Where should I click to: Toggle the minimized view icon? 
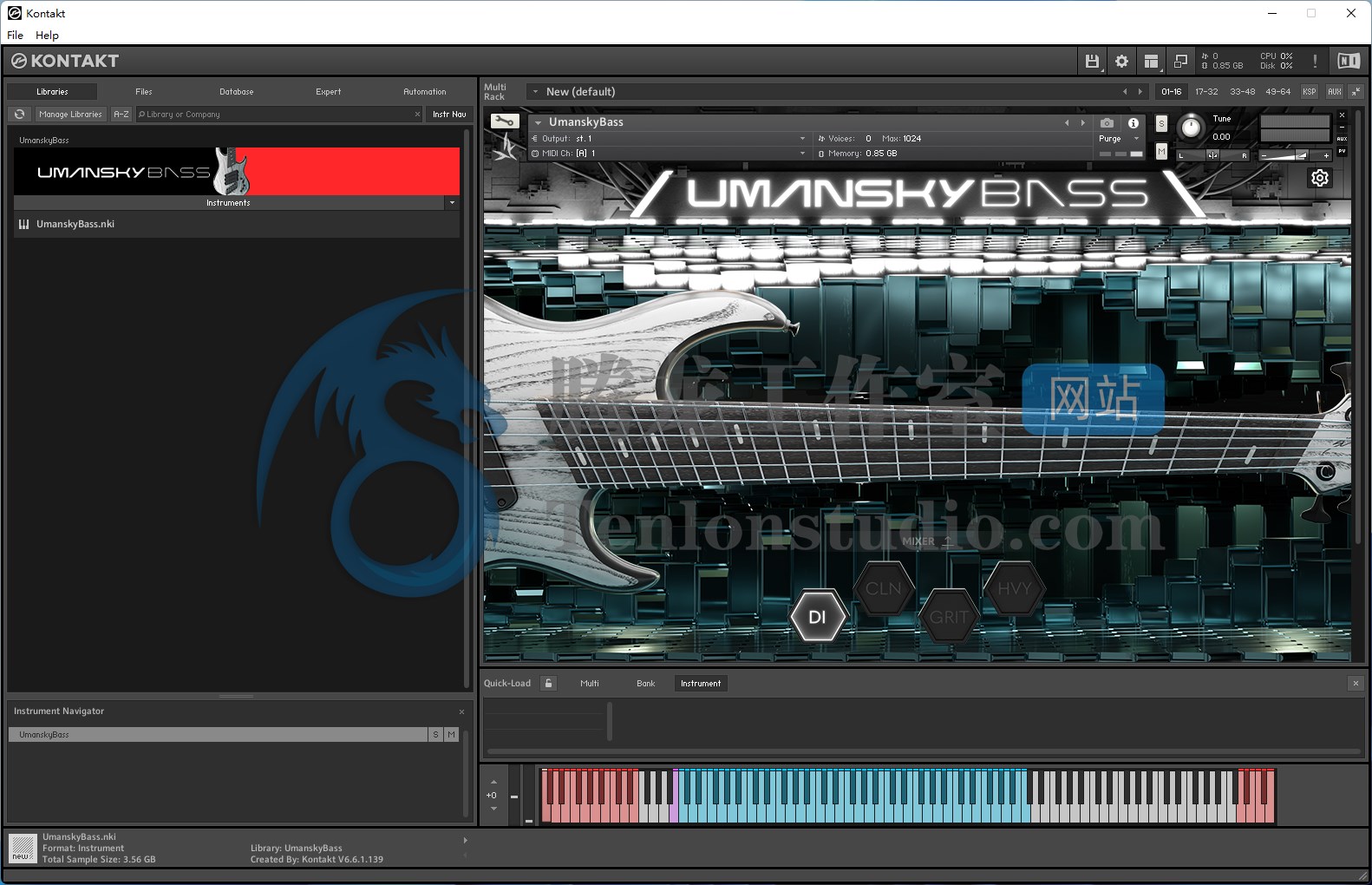tap(1180, 62)
